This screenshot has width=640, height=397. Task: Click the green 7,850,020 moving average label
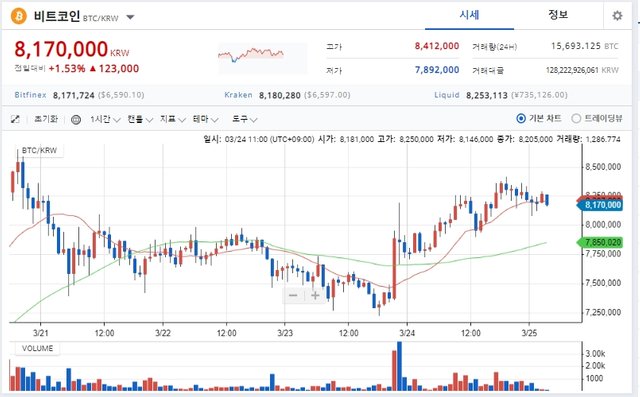pos(600,242)
